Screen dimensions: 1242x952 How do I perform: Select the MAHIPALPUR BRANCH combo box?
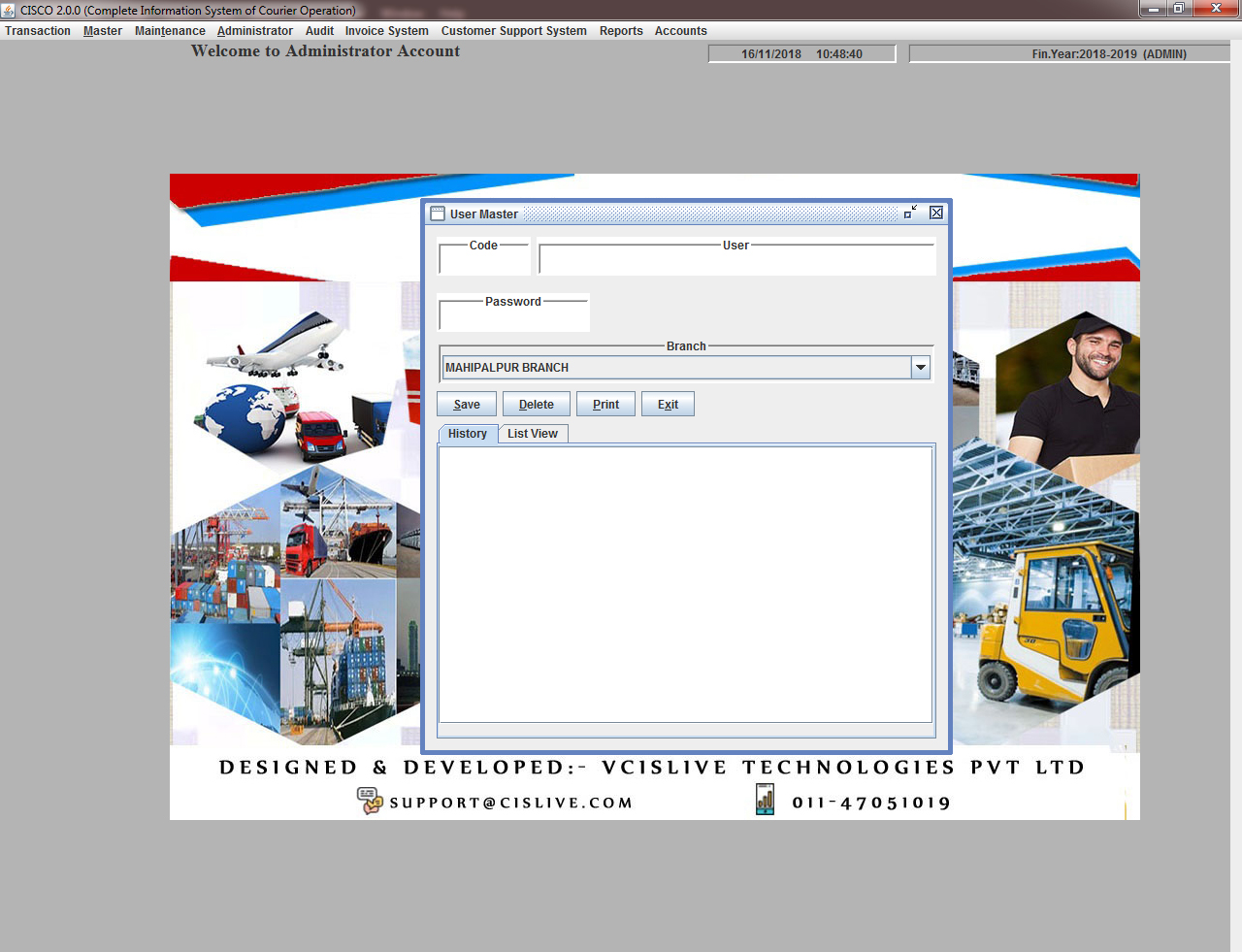[x=676, y=367]
